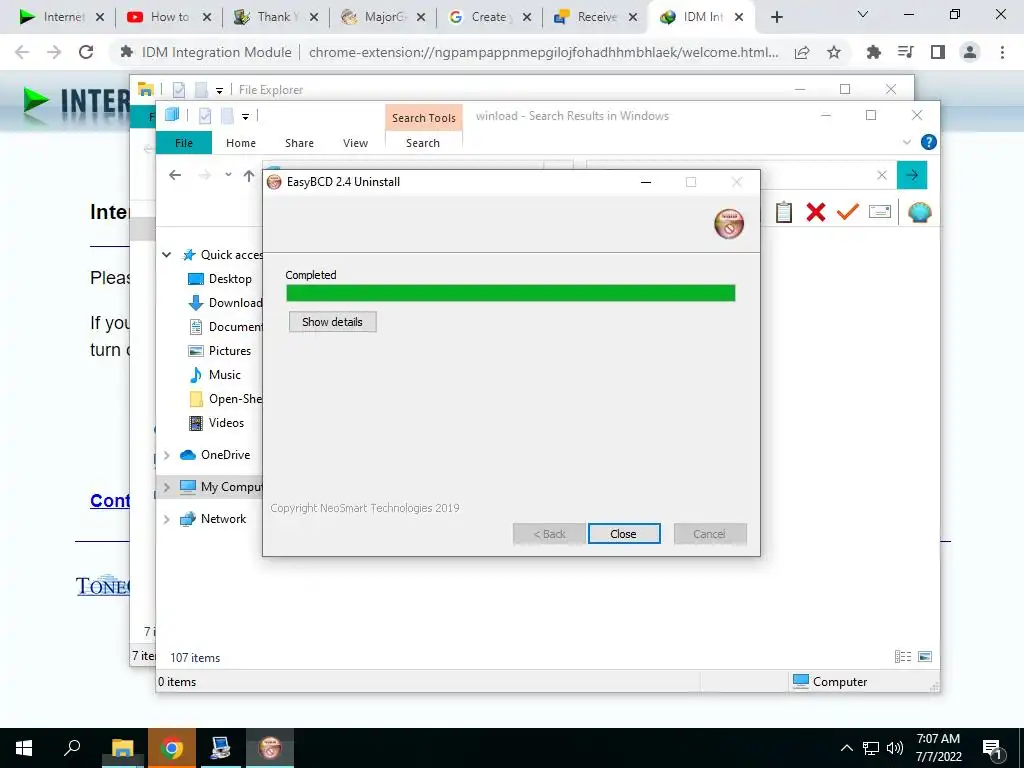
Task: Click the search window title bar icon
Action: tap(172, 116)
